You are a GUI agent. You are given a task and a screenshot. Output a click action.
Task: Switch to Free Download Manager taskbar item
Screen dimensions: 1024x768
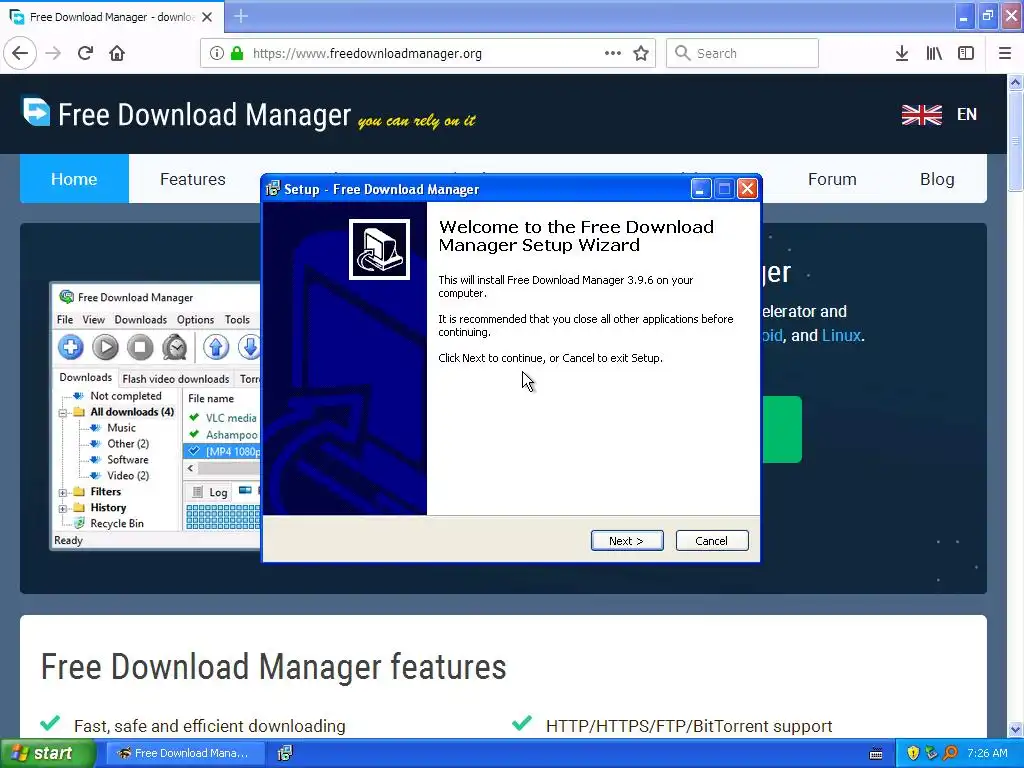point(185,753)
